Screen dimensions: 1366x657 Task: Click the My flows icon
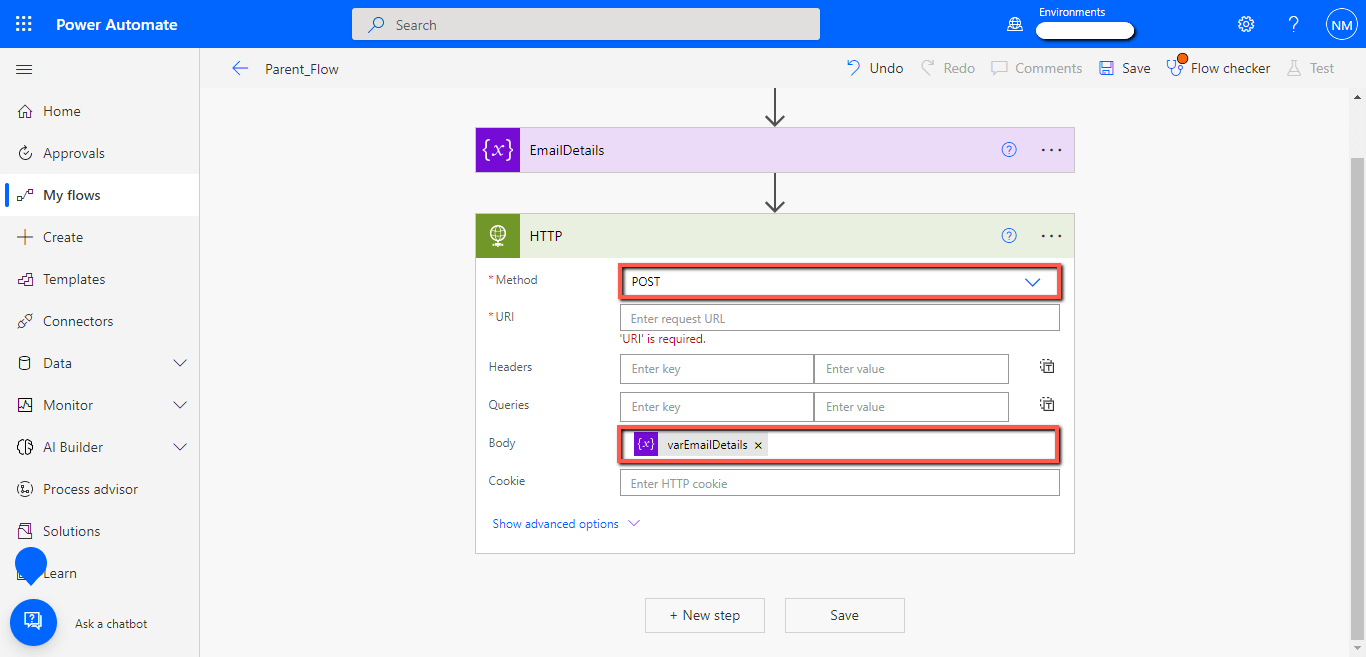pos(26,195)
